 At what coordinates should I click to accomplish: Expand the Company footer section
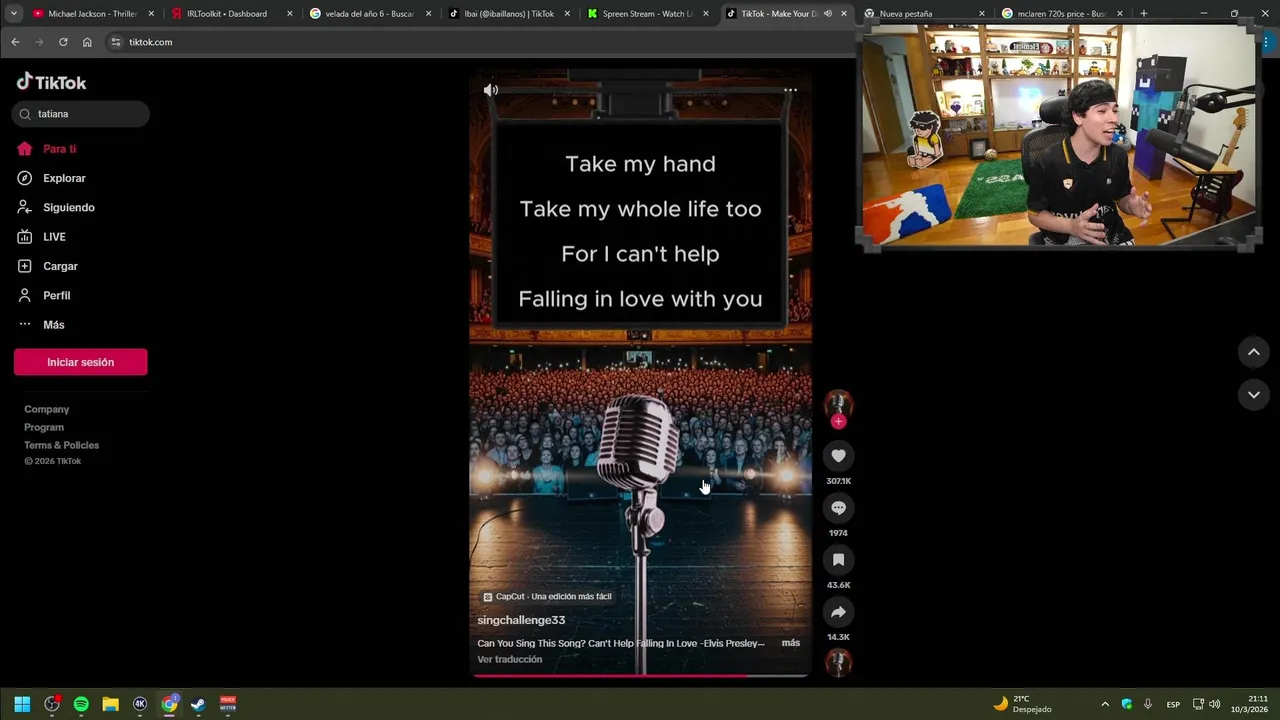47,410
